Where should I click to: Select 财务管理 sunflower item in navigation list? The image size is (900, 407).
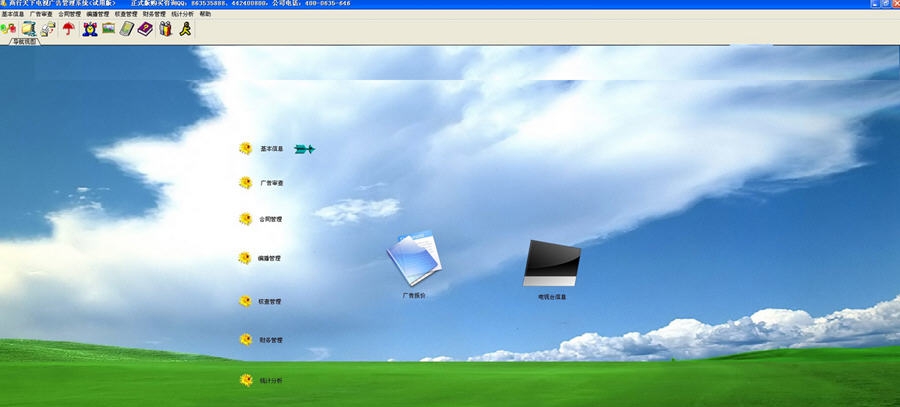[261, 340]
